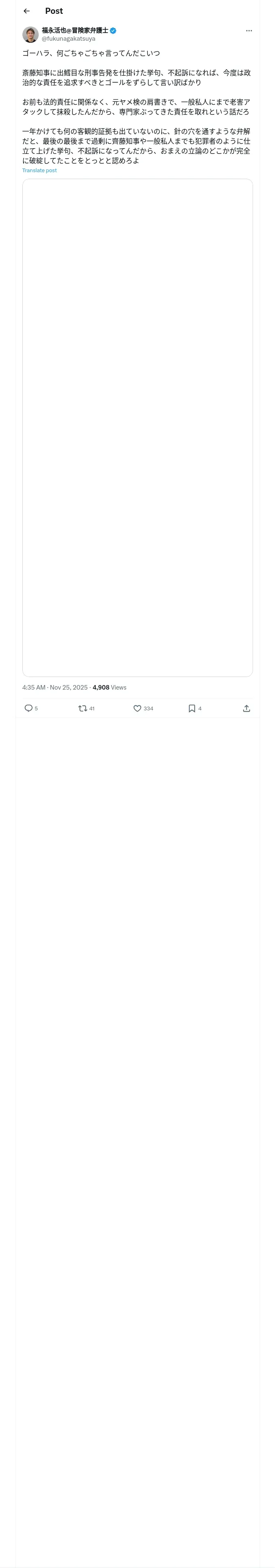Click the repost count 41

92,709
